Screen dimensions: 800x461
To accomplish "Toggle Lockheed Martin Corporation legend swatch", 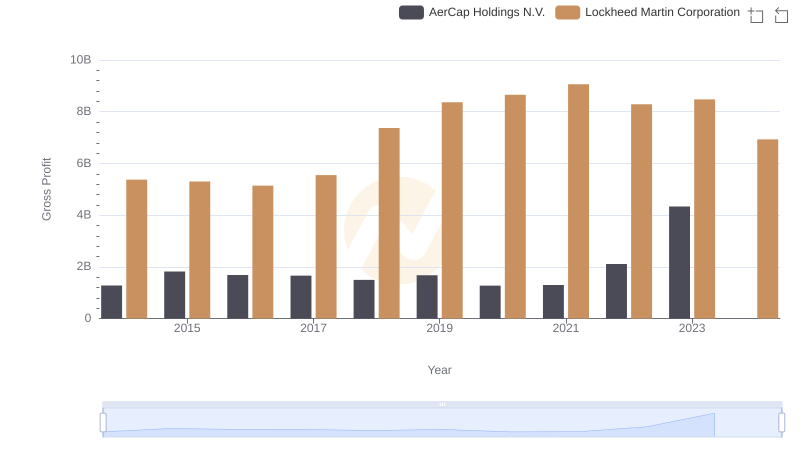I will tap(567, 12).
